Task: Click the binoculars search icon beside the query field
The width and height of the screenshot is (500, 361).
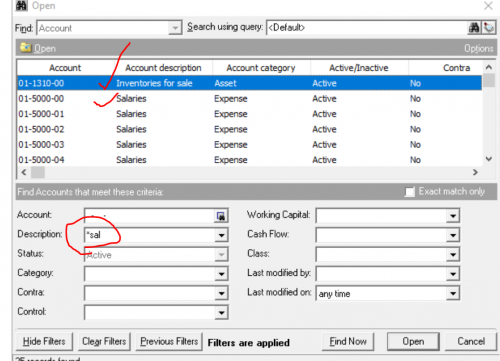Action: [474, 28]
